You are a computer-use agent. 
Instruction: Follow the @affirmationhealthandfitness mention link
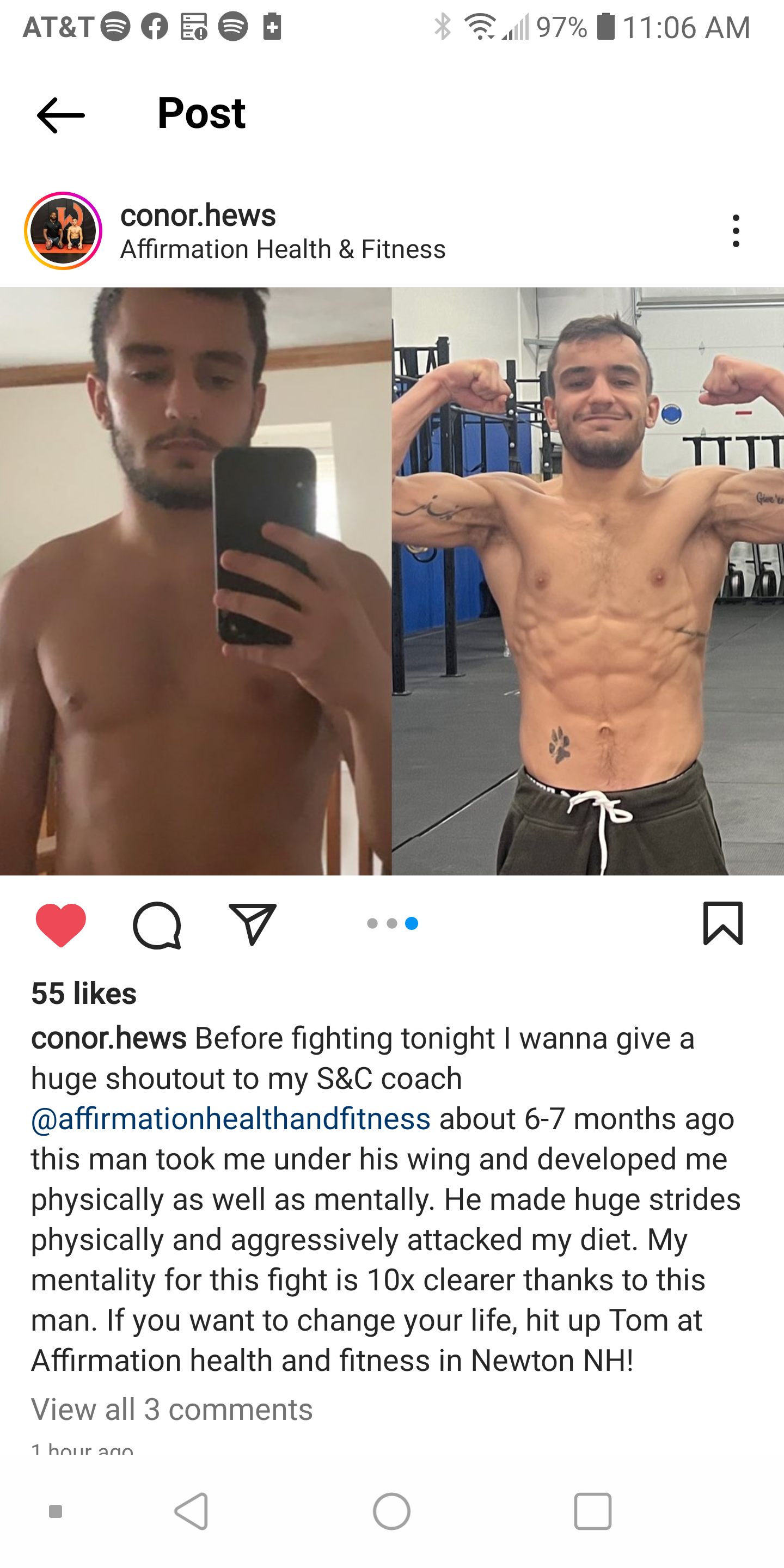tap(231, 1118)
